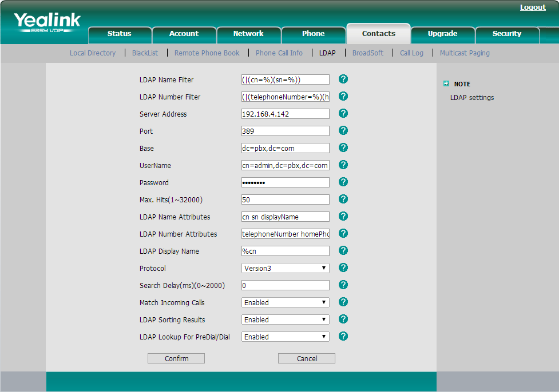Screen dimensions: 559x392
Task: Click help icon beside Password field
Action: (343, 182)
